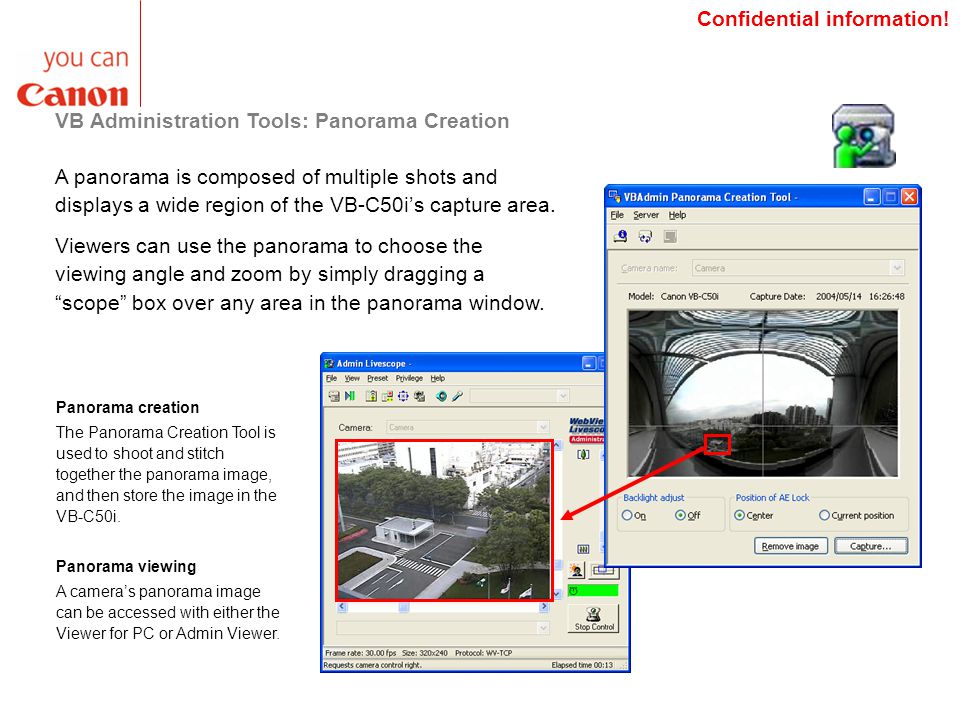Screen dimensions: 960x720
Task: Click the panorama preview image in Panorama Tool
Action: (762, 393)
